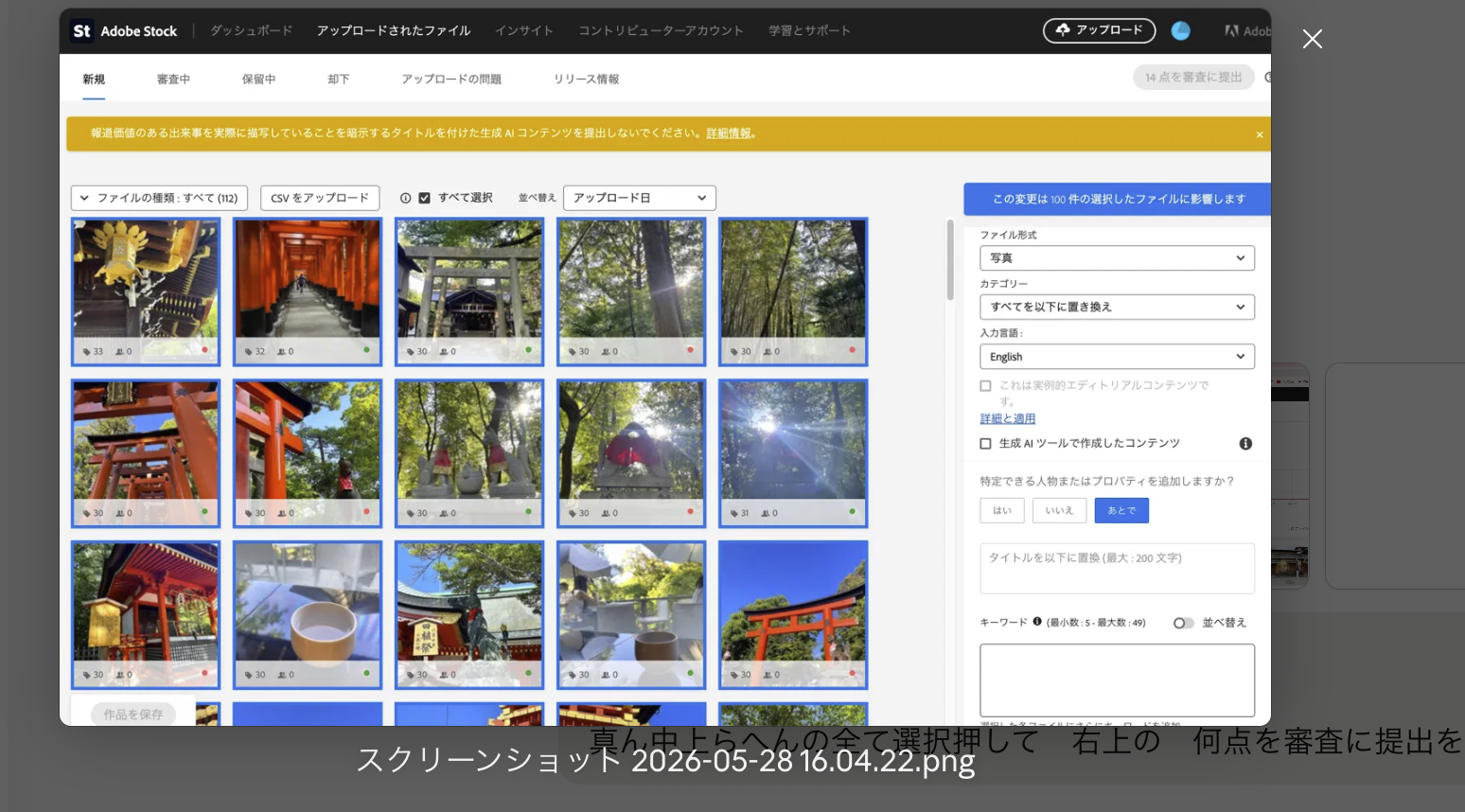Click the はい button
1465x812 pixels.
coord(1002,511)
